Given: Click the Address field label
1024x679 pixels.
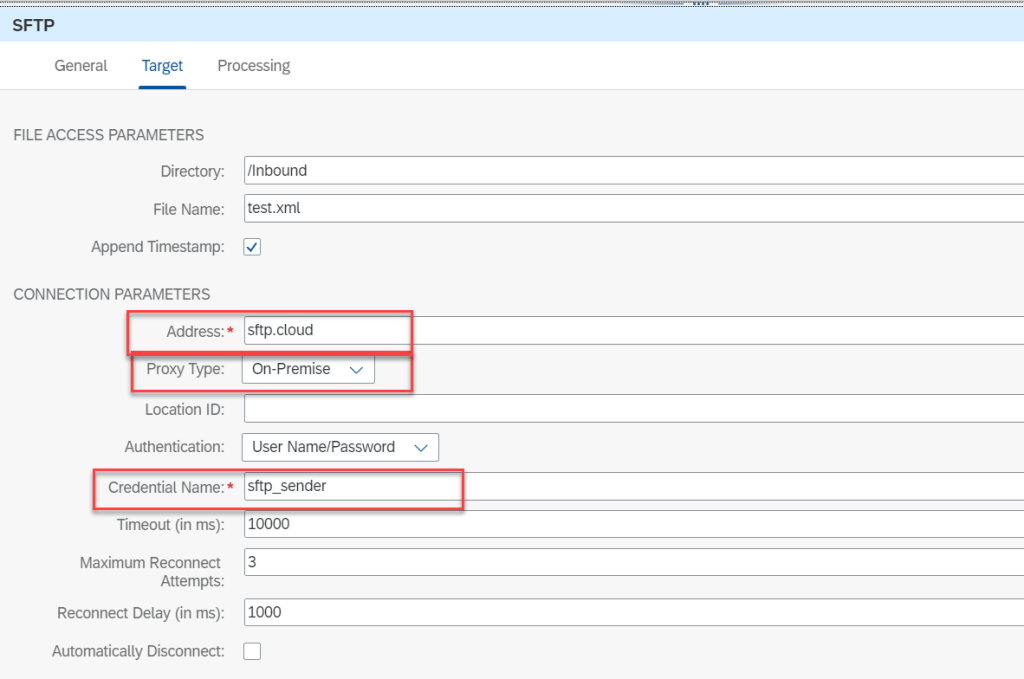Looking at the screenshot, I should pos(194,331).
